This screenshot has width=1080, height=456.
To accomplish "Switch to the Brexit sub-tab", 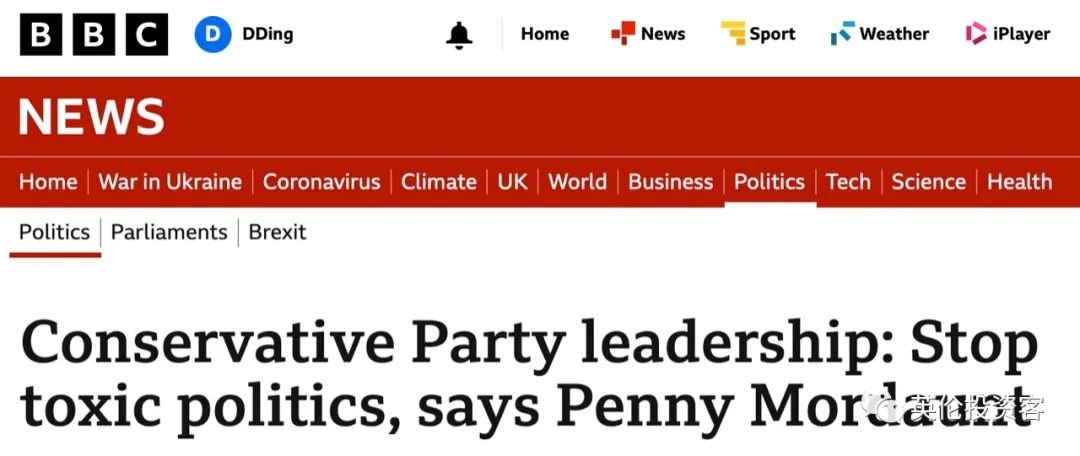I will click(x=278, y=232).
